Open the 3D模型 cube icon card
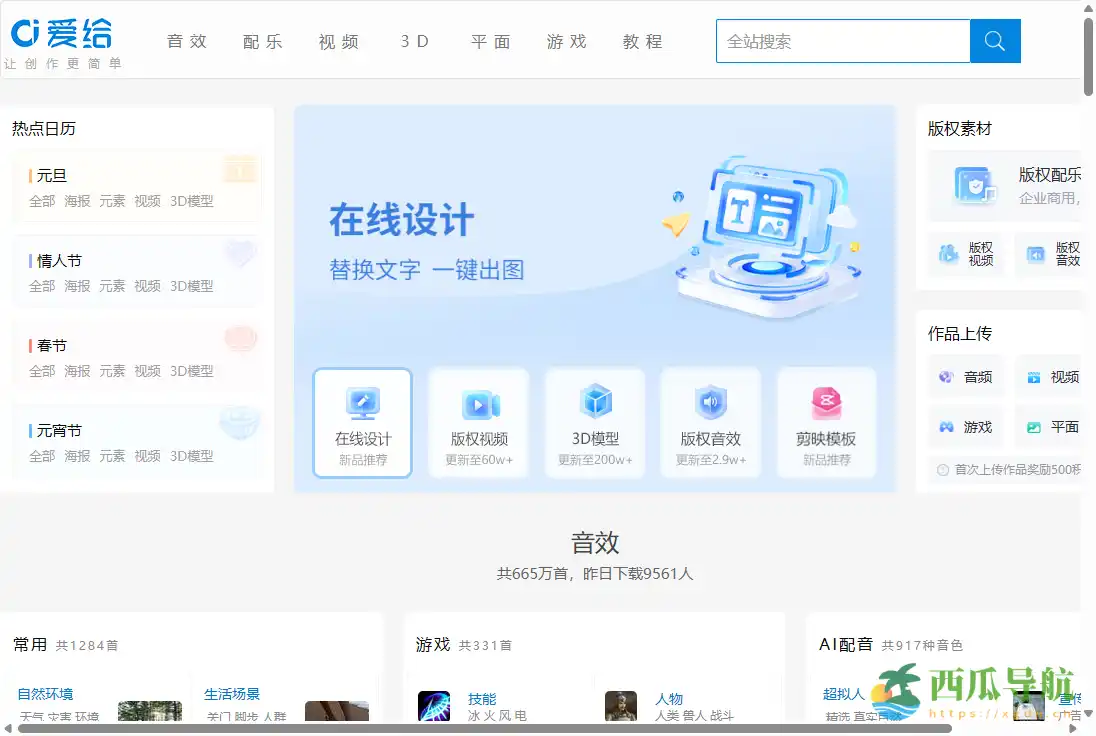 click(595, 420)
